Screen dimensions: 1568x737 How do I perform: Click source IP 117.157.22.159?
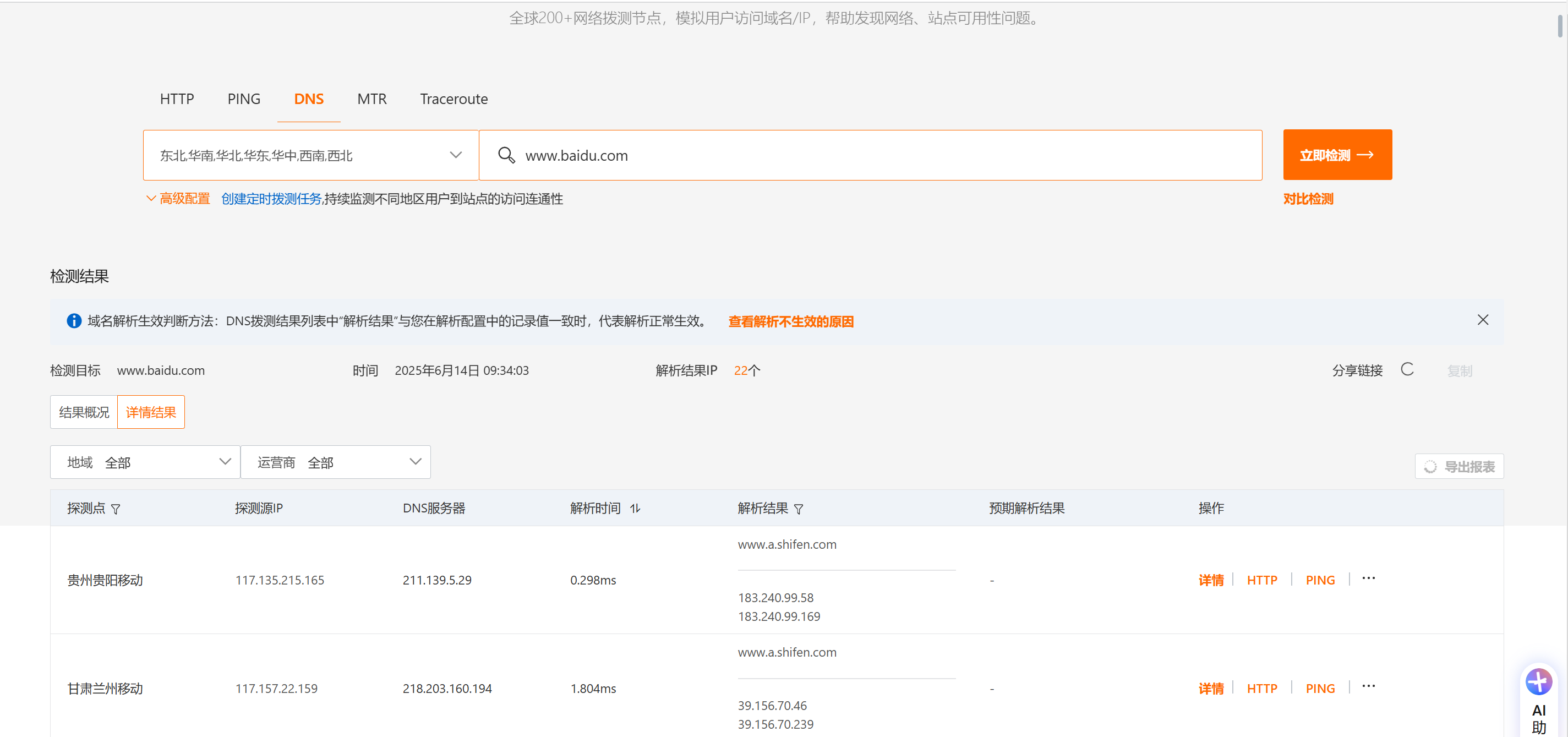pyautogui.click(x=276, y=689)
